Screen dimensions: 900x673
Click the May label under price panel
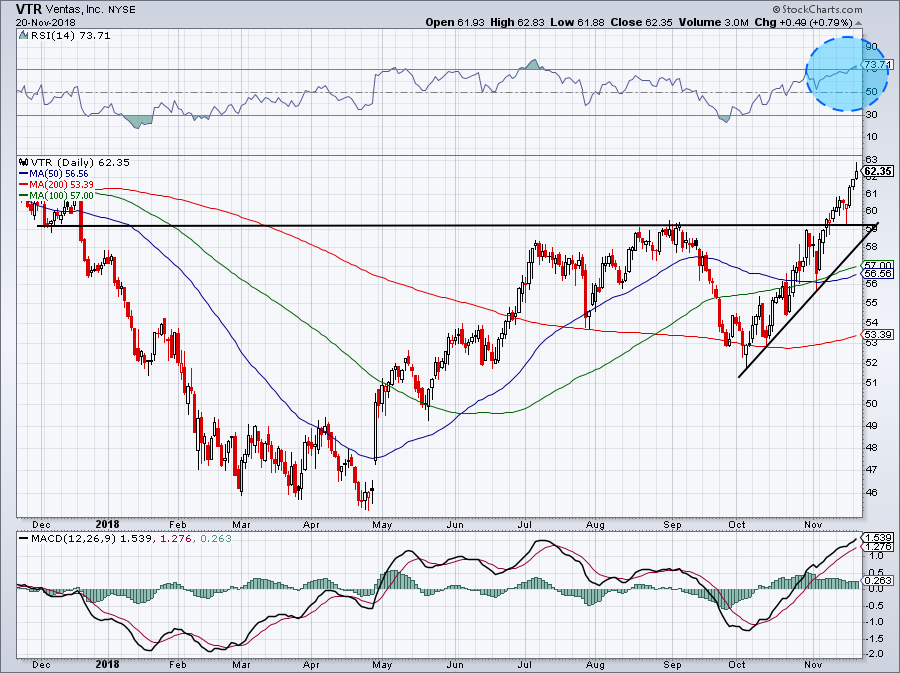pyautogui.click(x=382, y=524)
